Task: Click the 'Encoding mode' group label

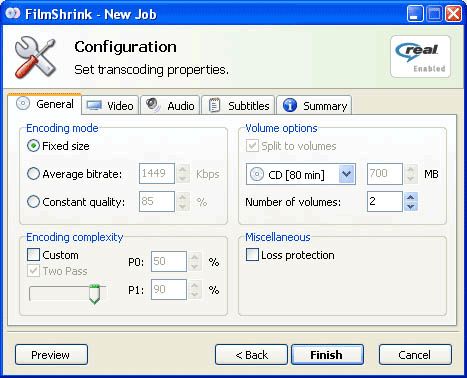Action: point(62,128)
